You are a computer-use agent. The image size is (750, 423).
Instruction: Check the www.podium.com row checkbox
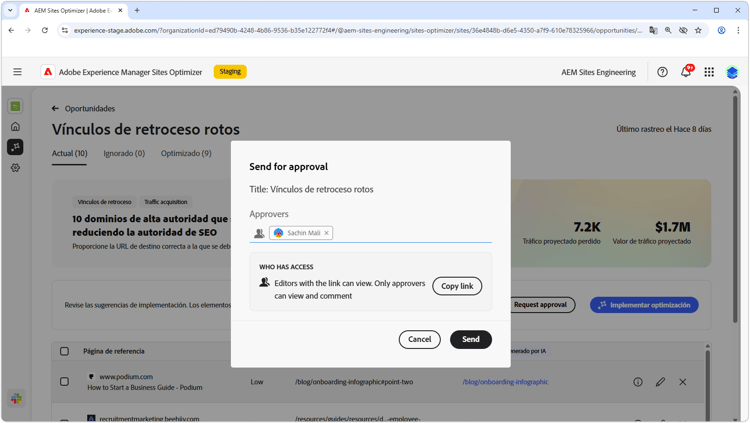click(x=64, y=382)
